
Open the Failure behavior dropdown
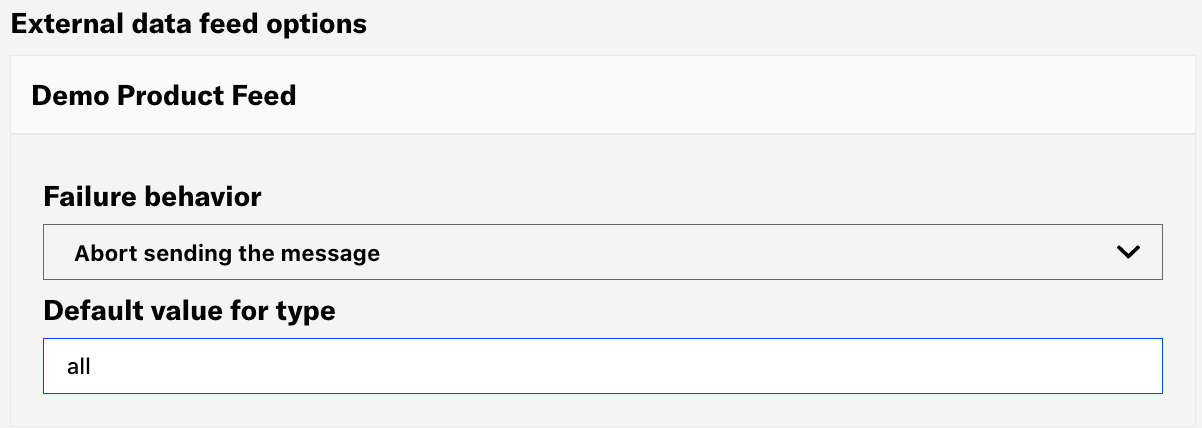602,252
